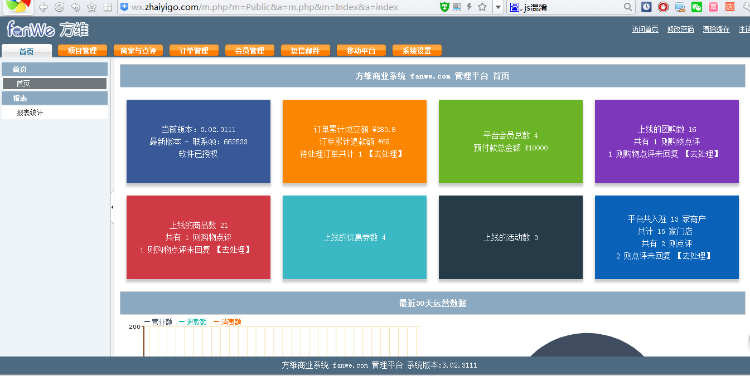Click the red circular extension icon
The width and height of the screenshot is (750, 376).
(663, 7)
